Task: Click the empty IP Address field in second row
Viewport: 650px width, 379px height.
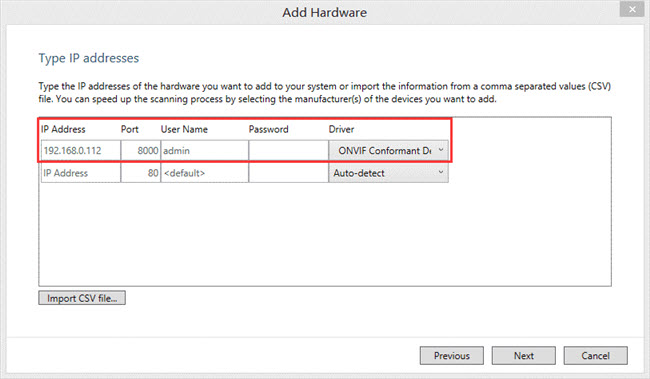Action: (x=81, y=173)
